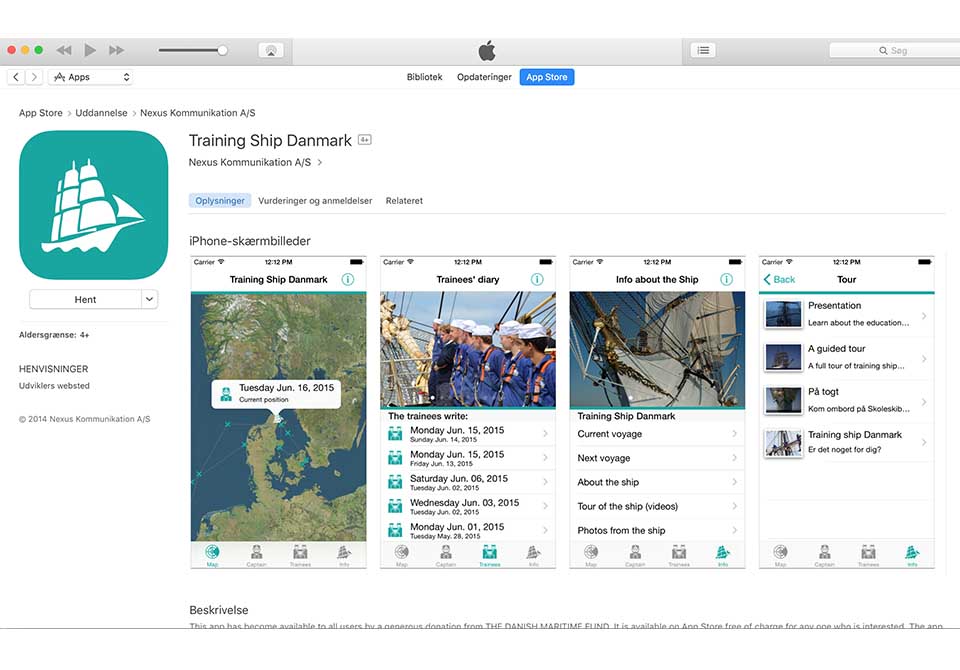960x670 pixels.
Task: Click the Info ship icon in first screenshot
Action: (344, 555)
